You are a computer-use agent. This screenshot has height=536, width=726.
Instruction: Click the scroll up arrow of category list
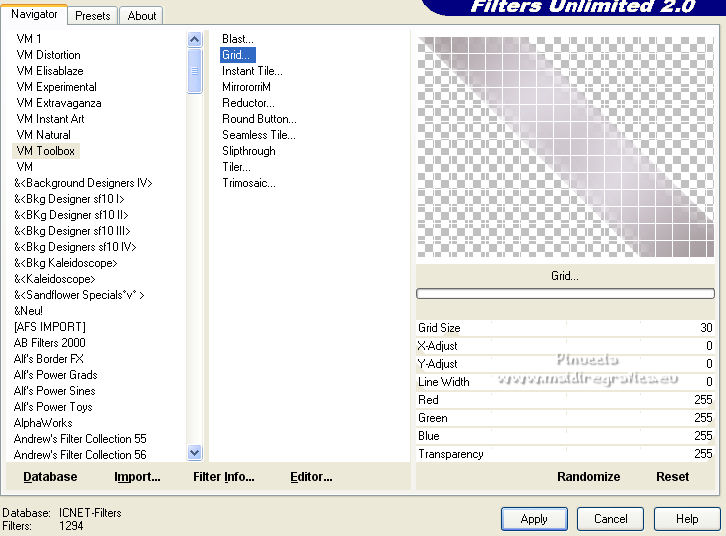point(194,40)
